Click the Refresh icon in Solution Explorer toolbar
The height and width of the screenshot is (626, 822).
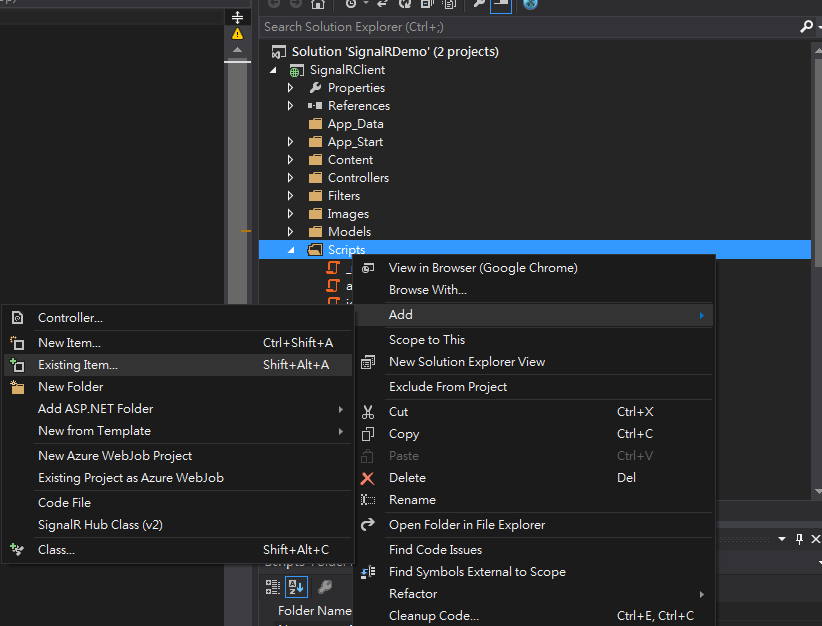click(x=405, y=4)
